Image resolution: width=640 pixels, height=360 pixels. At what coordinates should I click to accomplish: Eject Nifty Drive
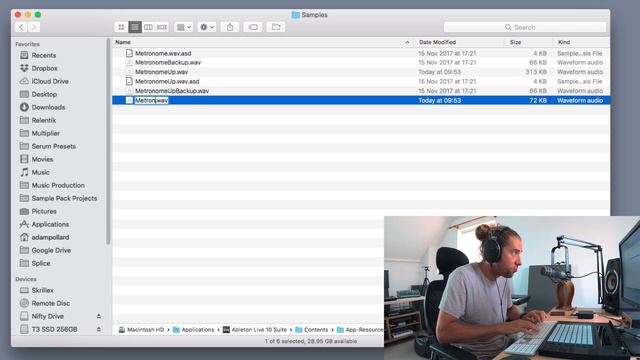98,316
